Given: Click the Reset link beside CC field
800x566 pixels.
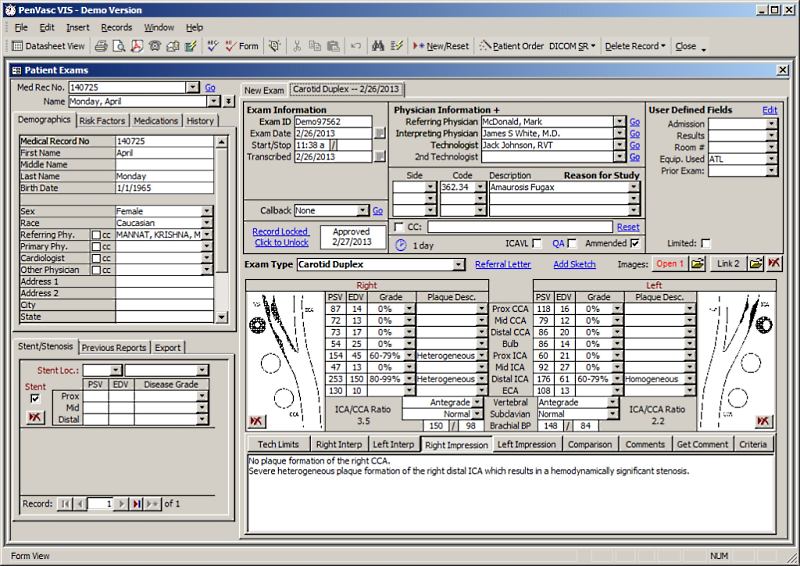Looking at the screenshot, I should click(628, 227).
